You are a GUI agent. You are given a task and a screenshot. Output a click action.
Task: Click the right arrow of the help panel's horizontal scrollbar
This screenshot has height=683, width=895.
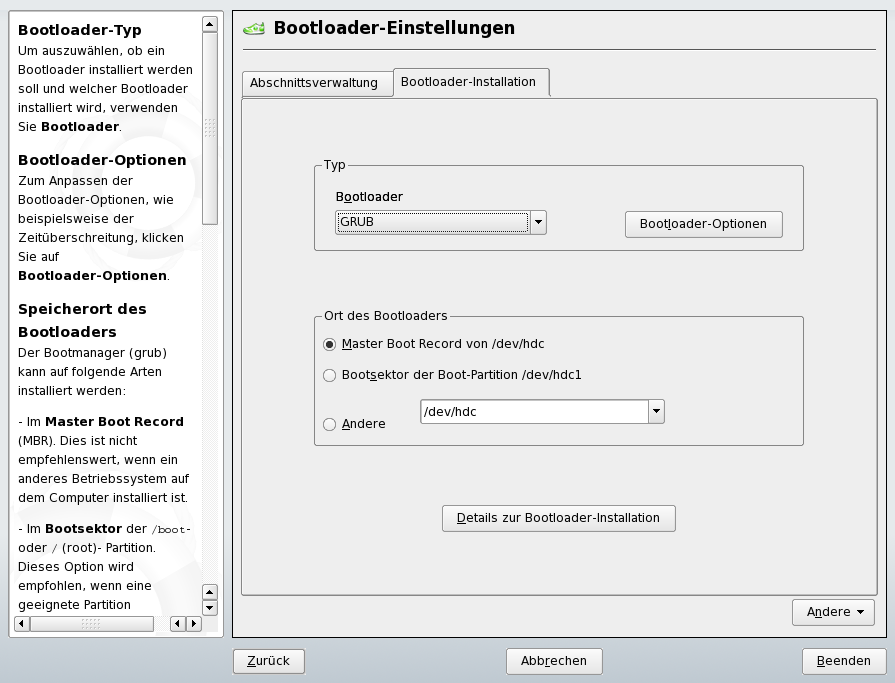(193, 624)
